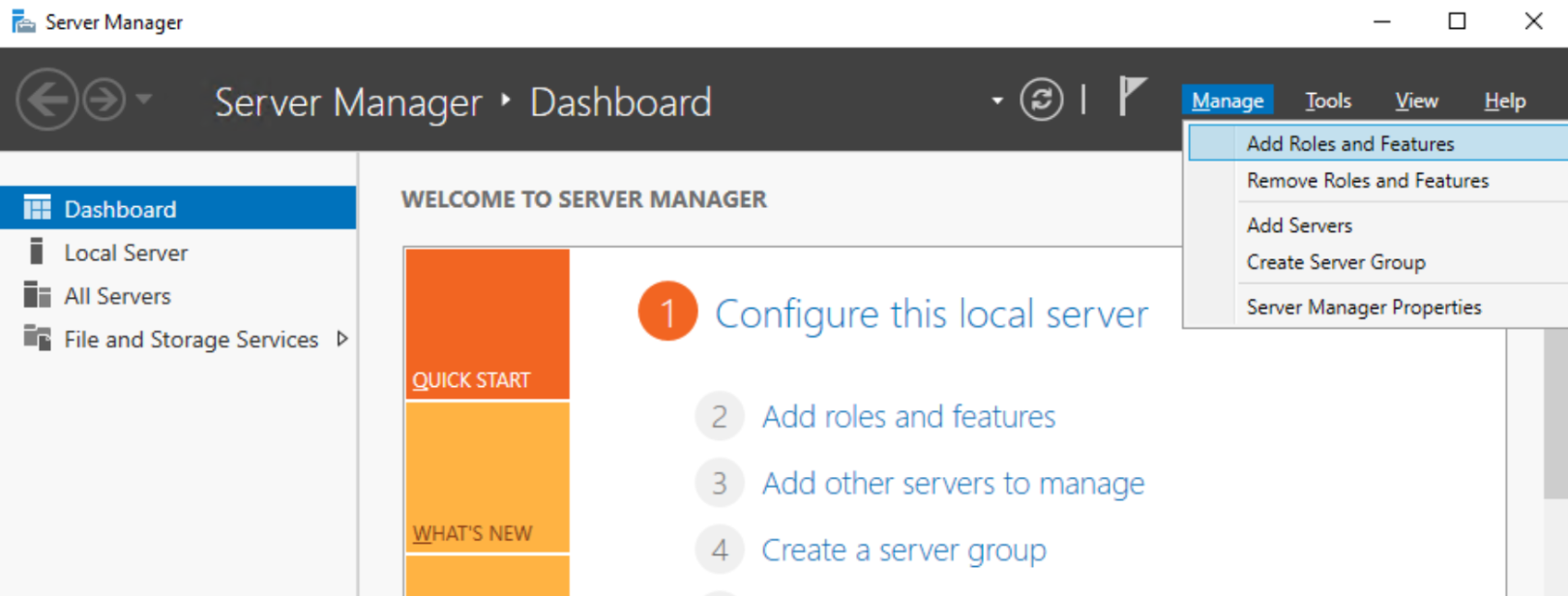
Task: Click the Dashboard breadcrumb title
Action: tap(620, 102)
